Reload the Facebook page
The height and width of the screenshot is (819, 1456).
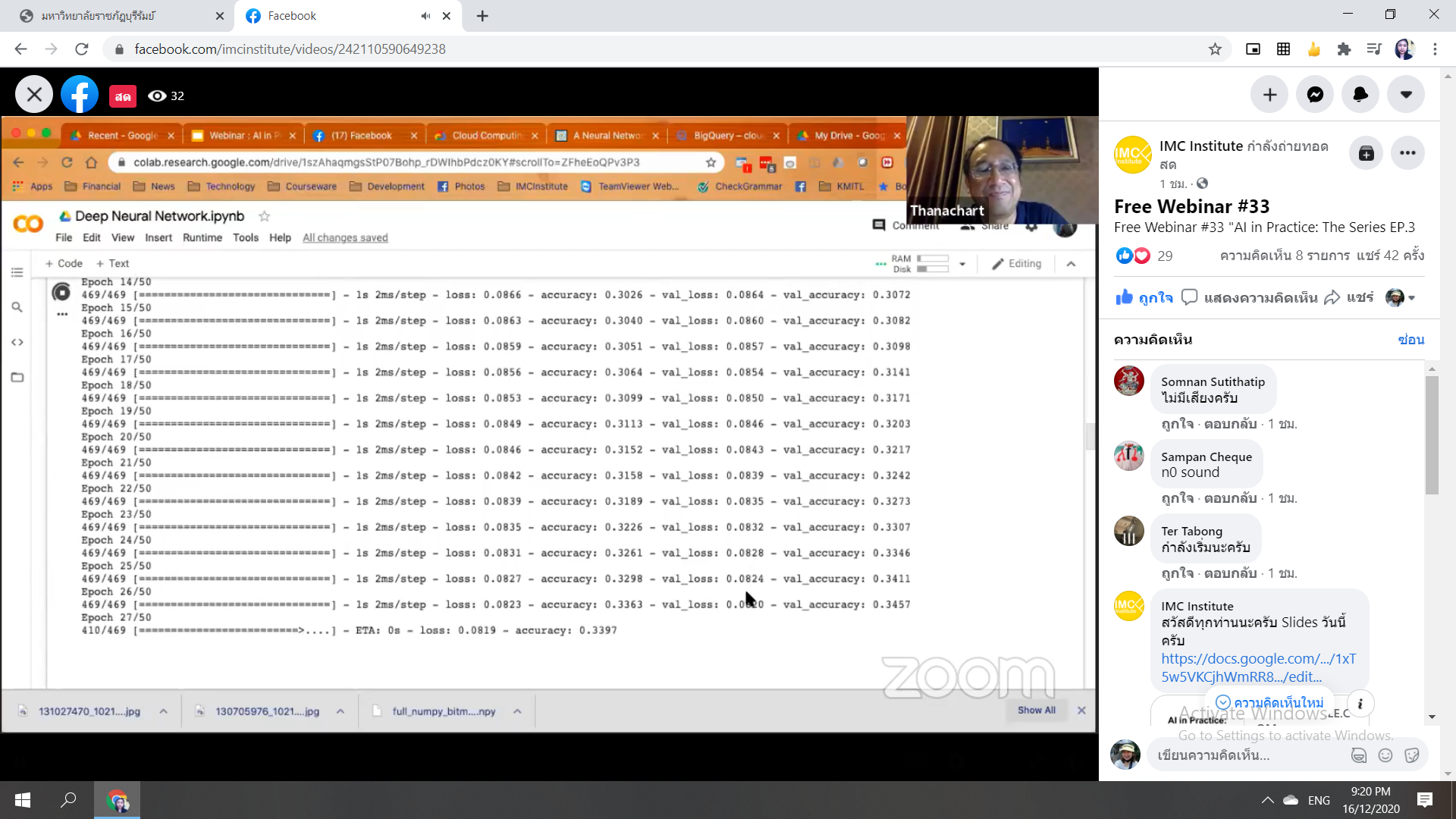82,49
